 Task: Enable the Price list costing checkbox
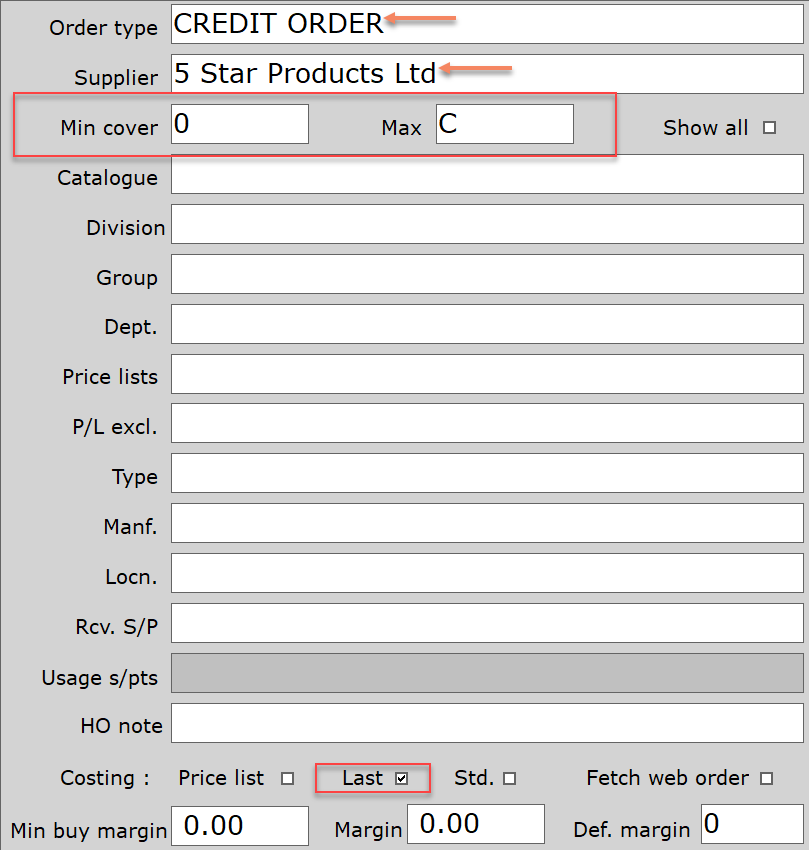click(x=288, y=778)
